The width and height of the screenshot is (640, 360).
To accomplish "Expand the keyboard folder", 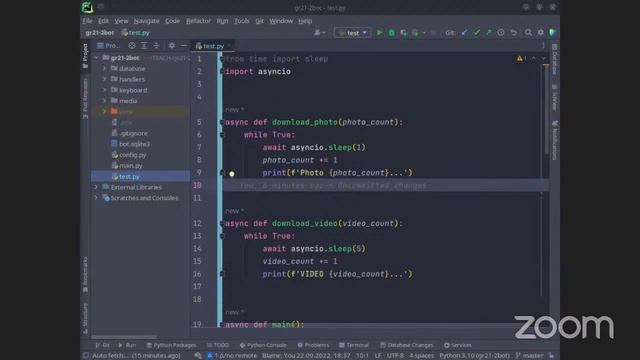I will pos(104,90).
